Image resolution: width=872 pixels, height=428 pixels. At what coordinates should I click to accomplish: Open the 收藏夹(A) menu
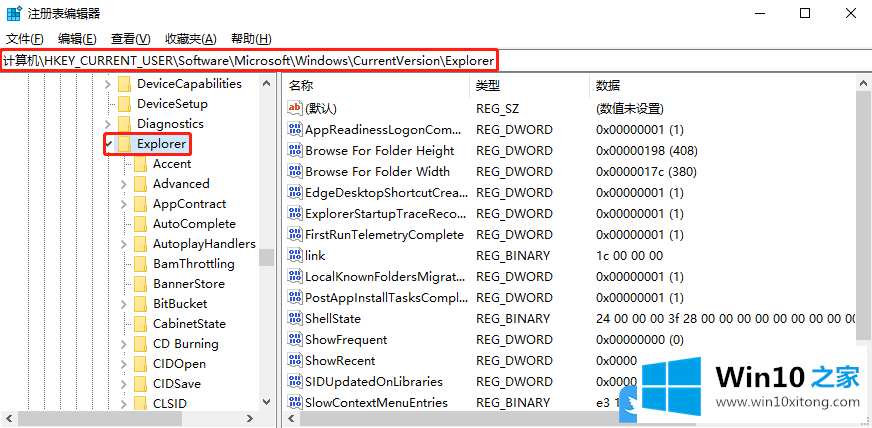(191, 39)
